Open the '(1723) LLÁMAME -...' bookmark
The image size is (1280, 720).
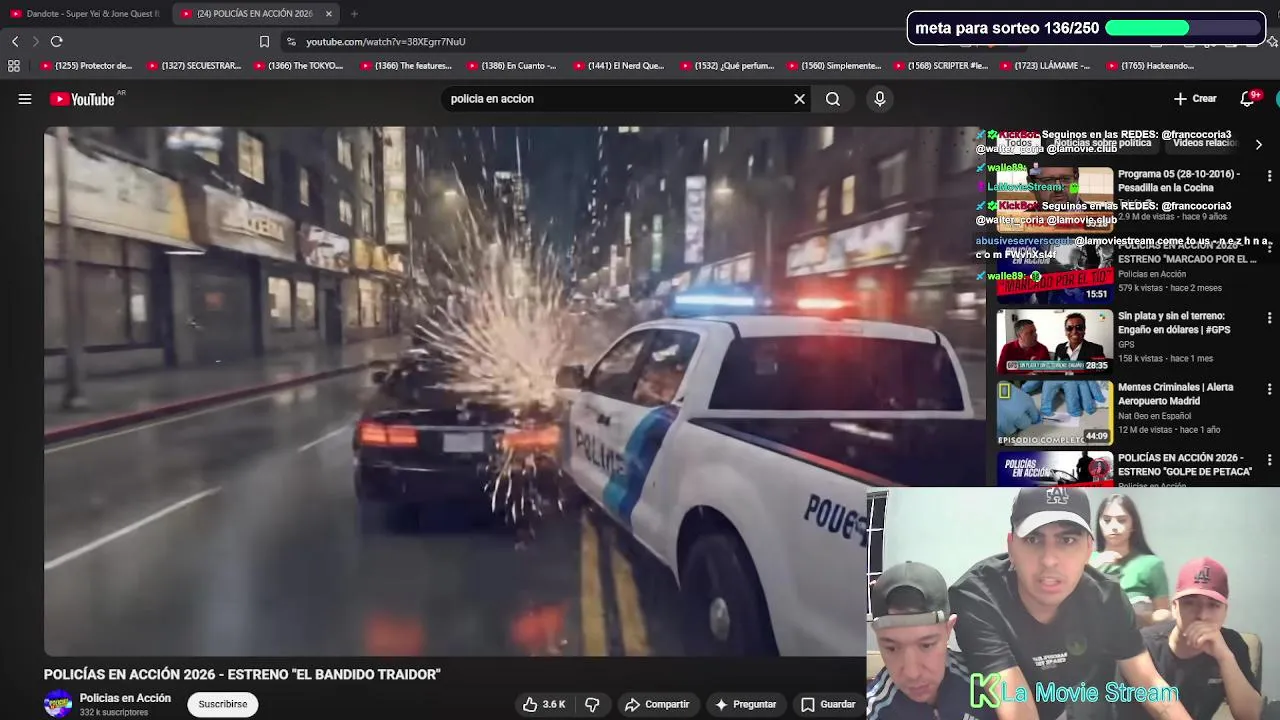(x=1045, y=66)
